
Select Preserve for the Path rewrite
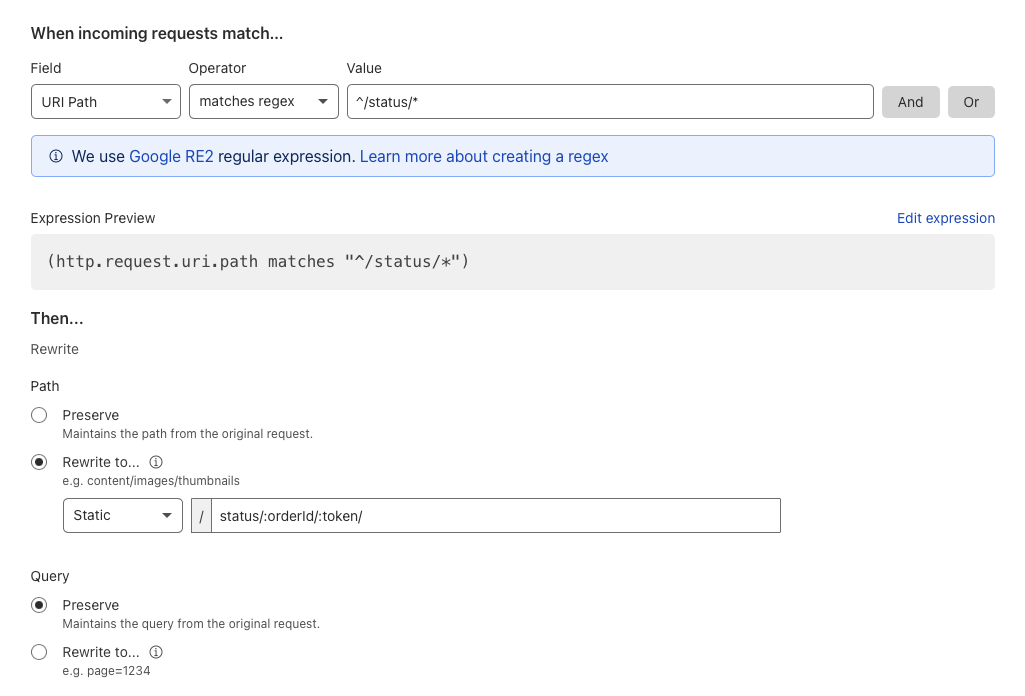pos(37,415)
